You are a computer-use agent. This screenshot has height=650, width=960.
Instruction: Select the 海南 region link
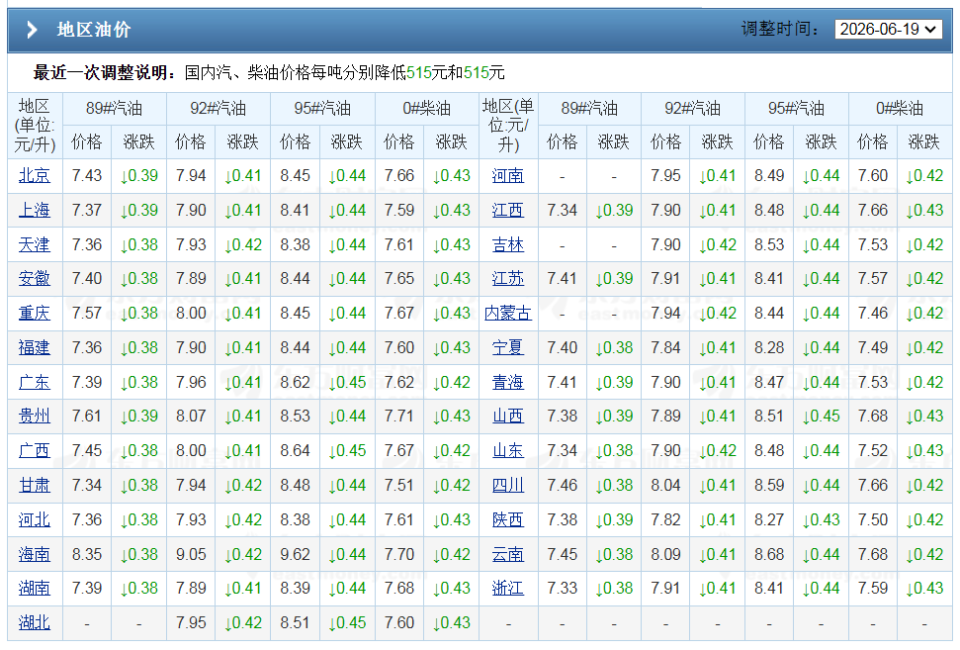tap(34, 555)
